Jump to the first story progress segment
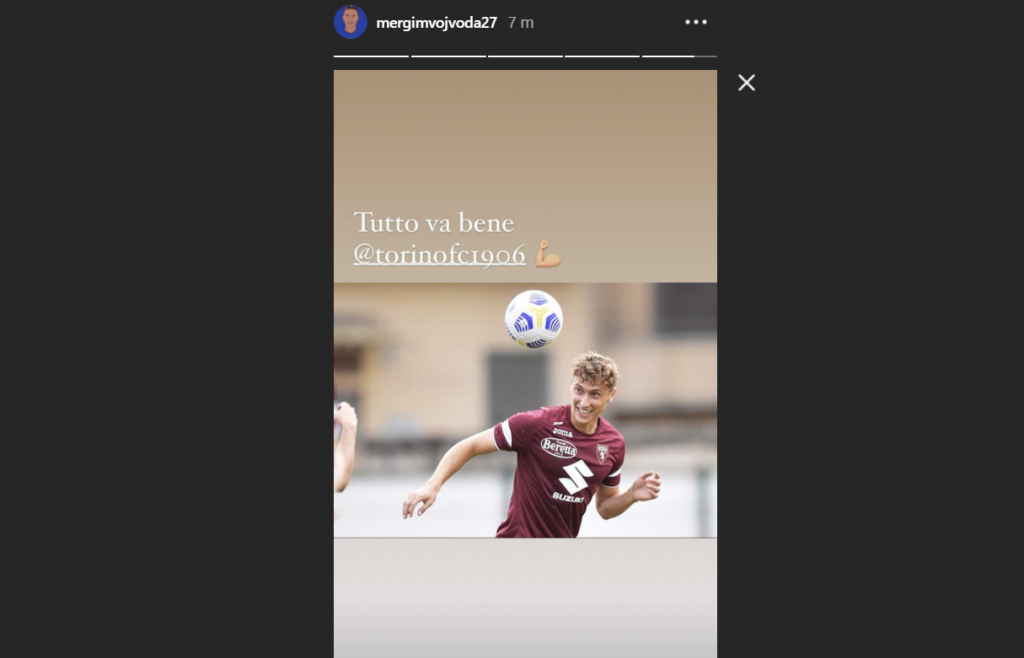The height and width of the screenshot is (658, 1024). (371, 56)
